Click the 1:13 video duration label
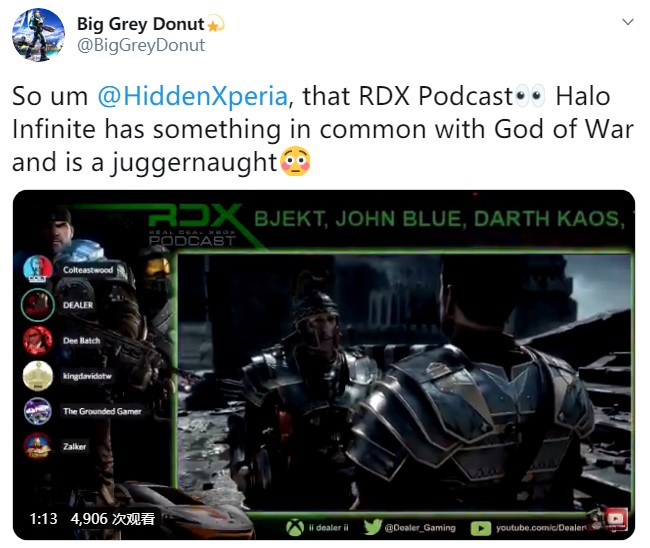The height and width of the screenshot is (548, 650). [x=43, y=518]
